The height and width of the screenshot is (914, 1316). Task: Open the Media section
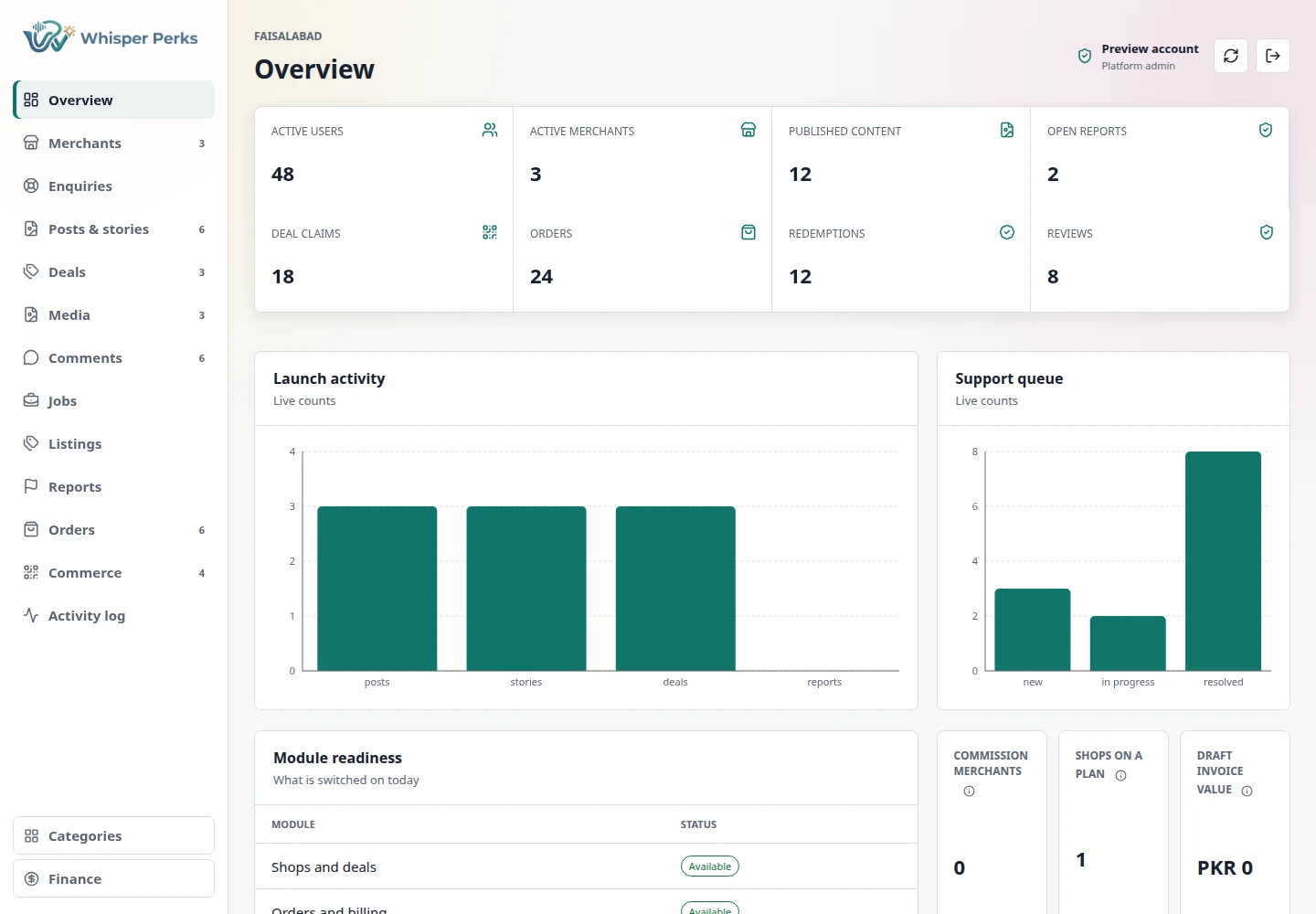(x=114, y=314)
